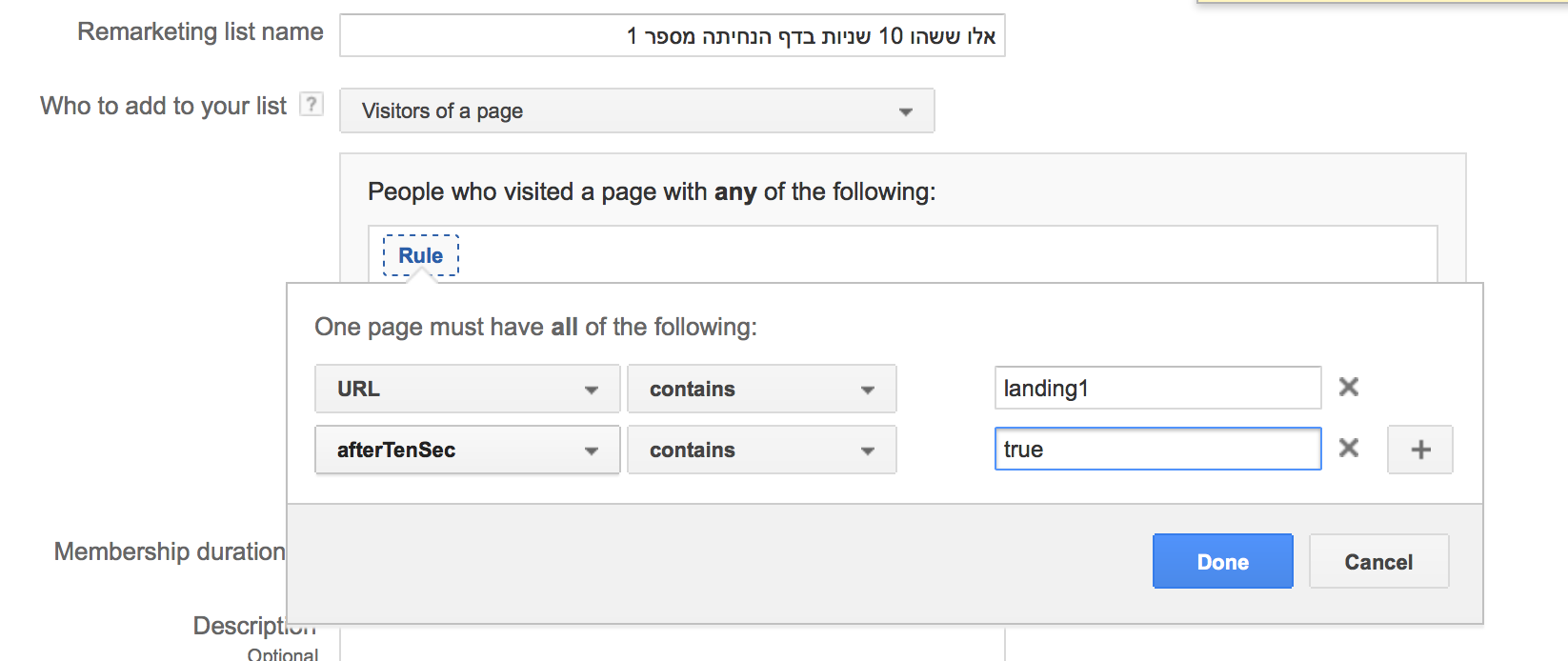
Task: Click into the true value field
Action: 1158,449
